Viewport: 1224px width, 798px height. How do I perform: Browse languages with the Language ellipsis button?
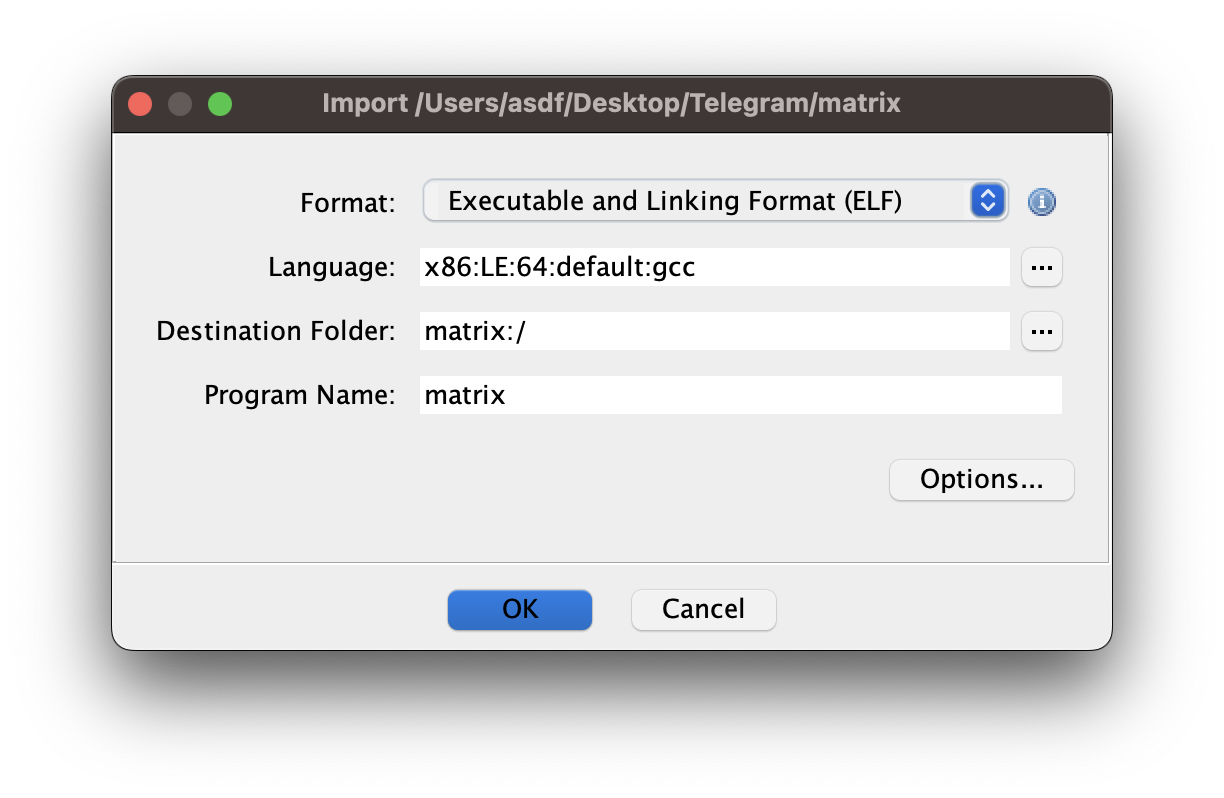tap(1042, 268)
